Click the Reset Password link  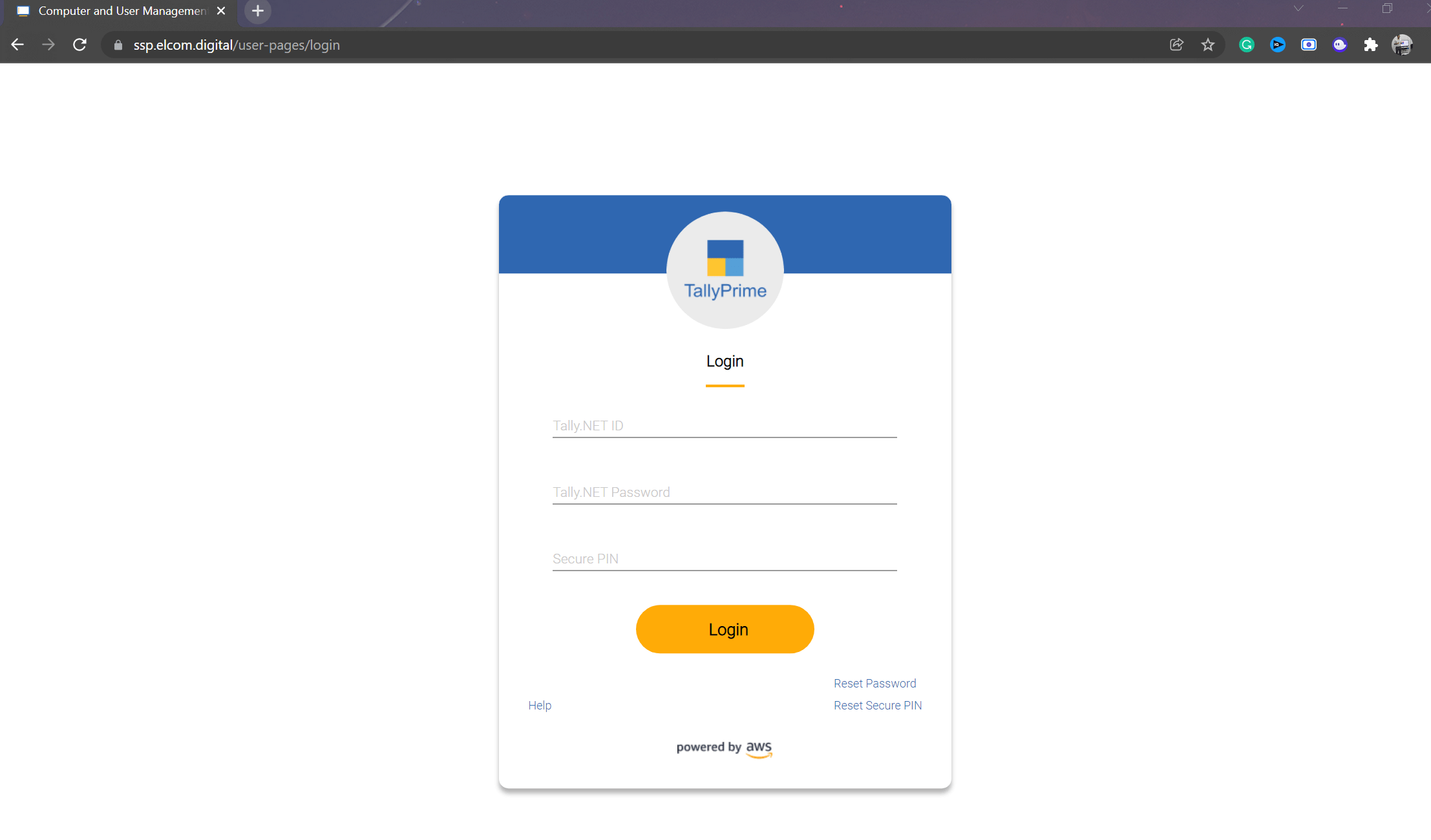(874, 683)
